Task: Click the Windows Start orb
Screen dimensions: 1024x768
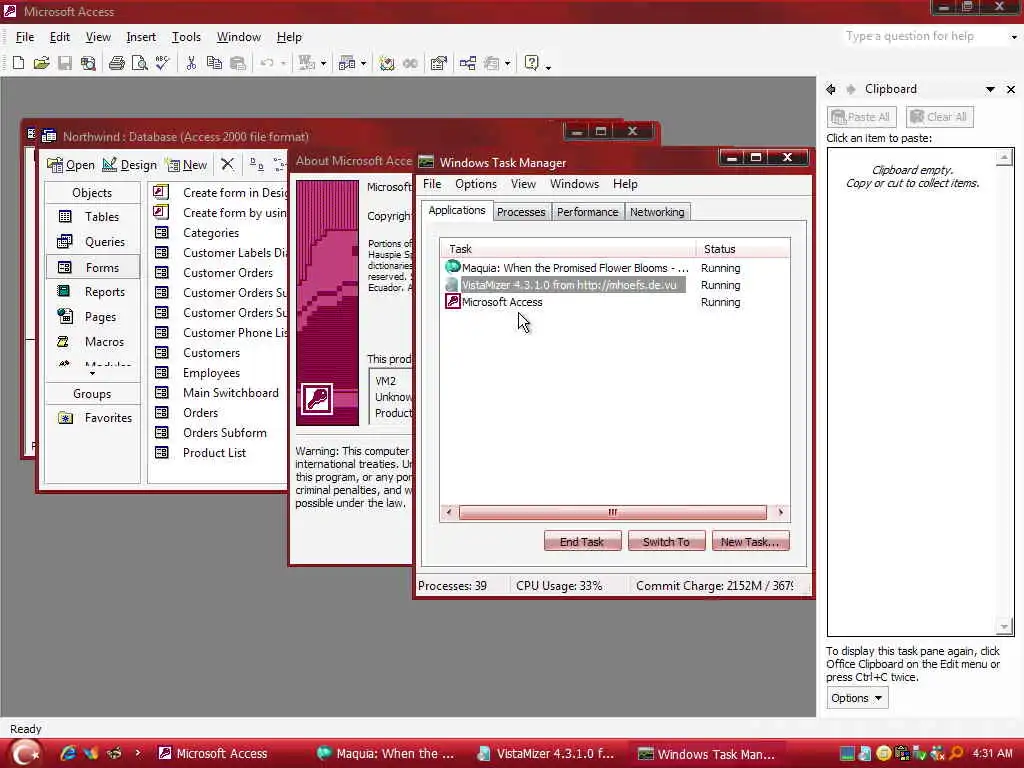Action: coord(25,753)
